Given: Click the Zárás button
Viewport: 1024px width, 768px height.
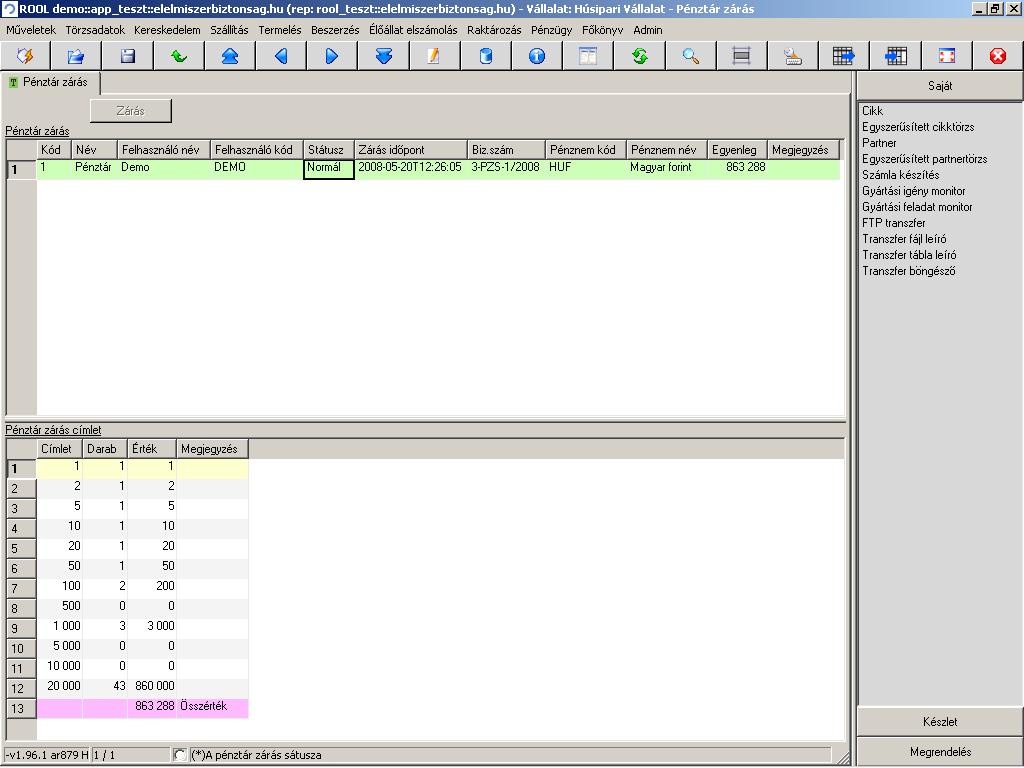Looking at the screenshot, I should (x=131, y=111).
